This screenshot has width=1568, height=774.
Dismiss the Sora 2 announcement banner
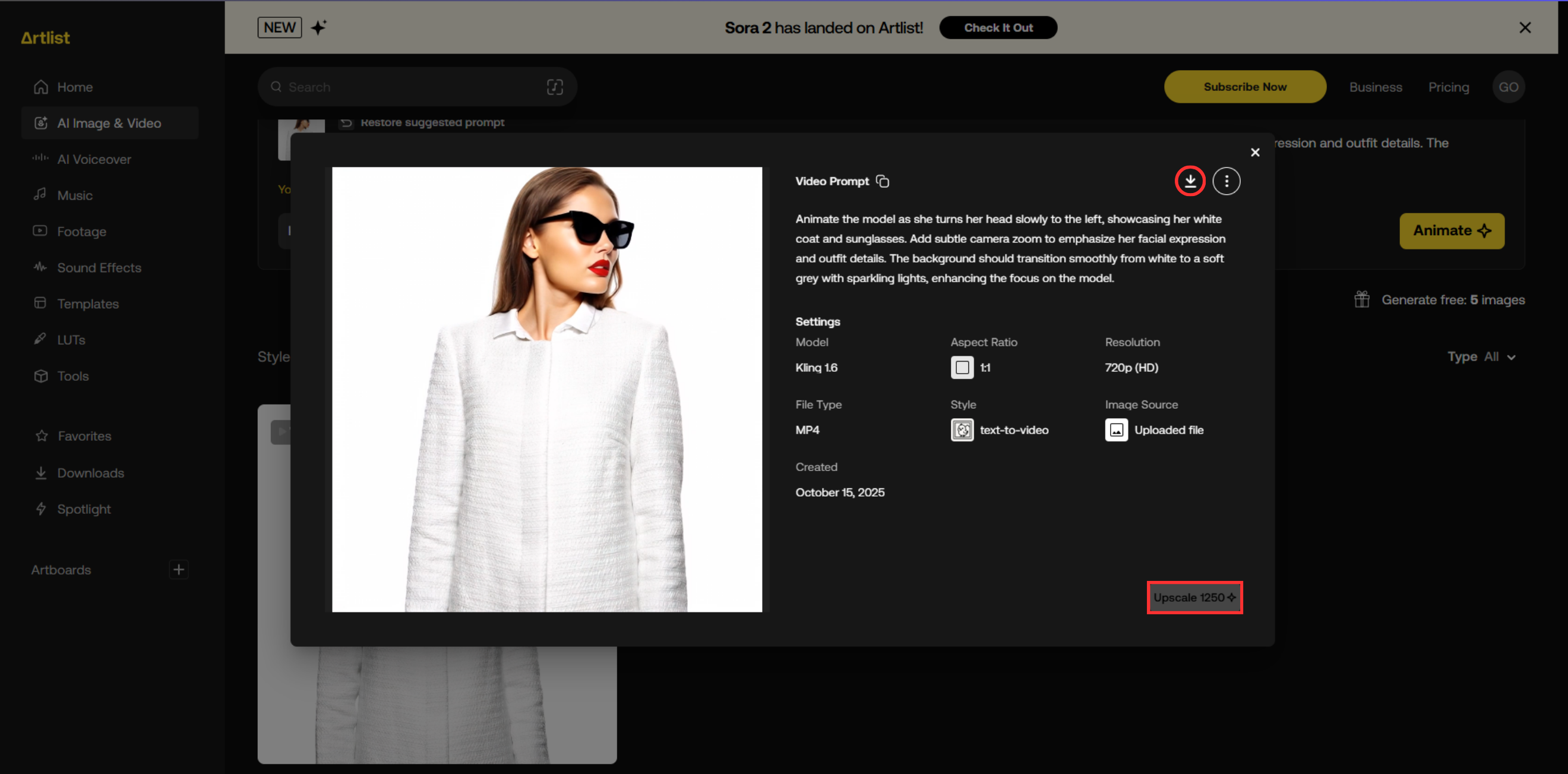pos(1524,27)
